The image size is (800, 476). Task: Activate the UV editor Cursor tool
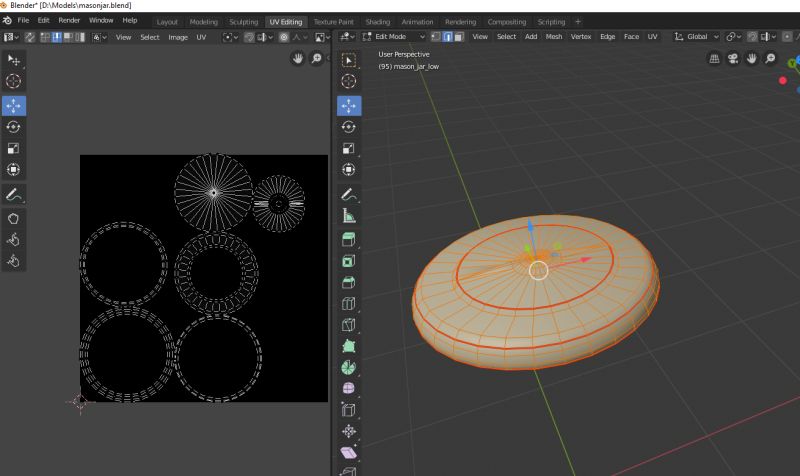pos(13,81)
